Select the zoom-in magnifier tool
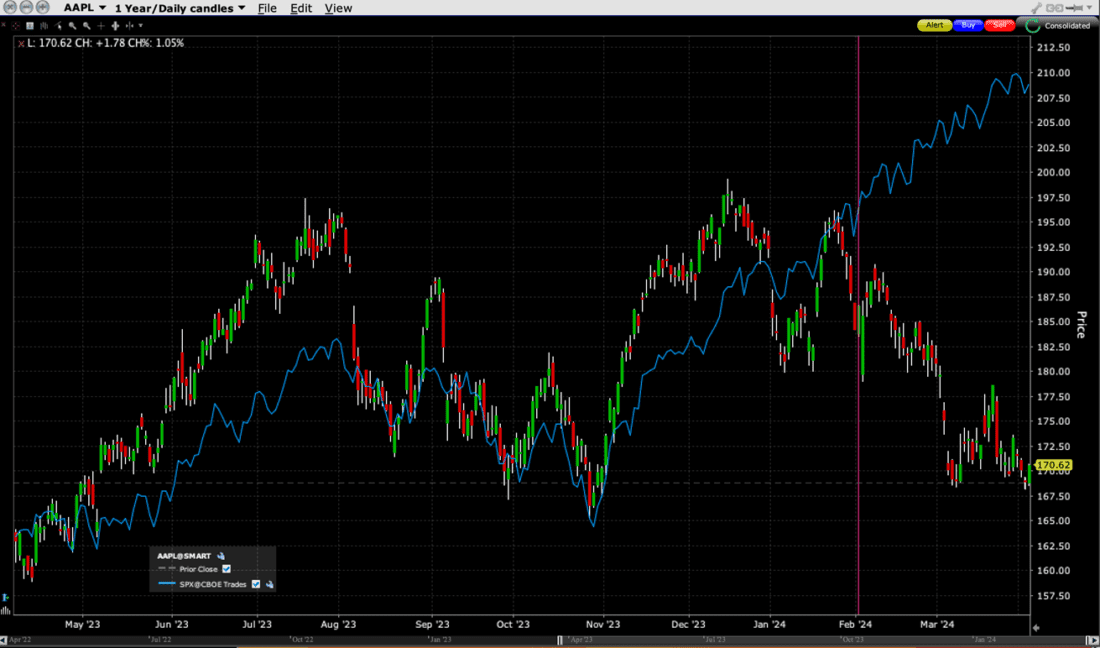1100x648 pixels. 73,25
